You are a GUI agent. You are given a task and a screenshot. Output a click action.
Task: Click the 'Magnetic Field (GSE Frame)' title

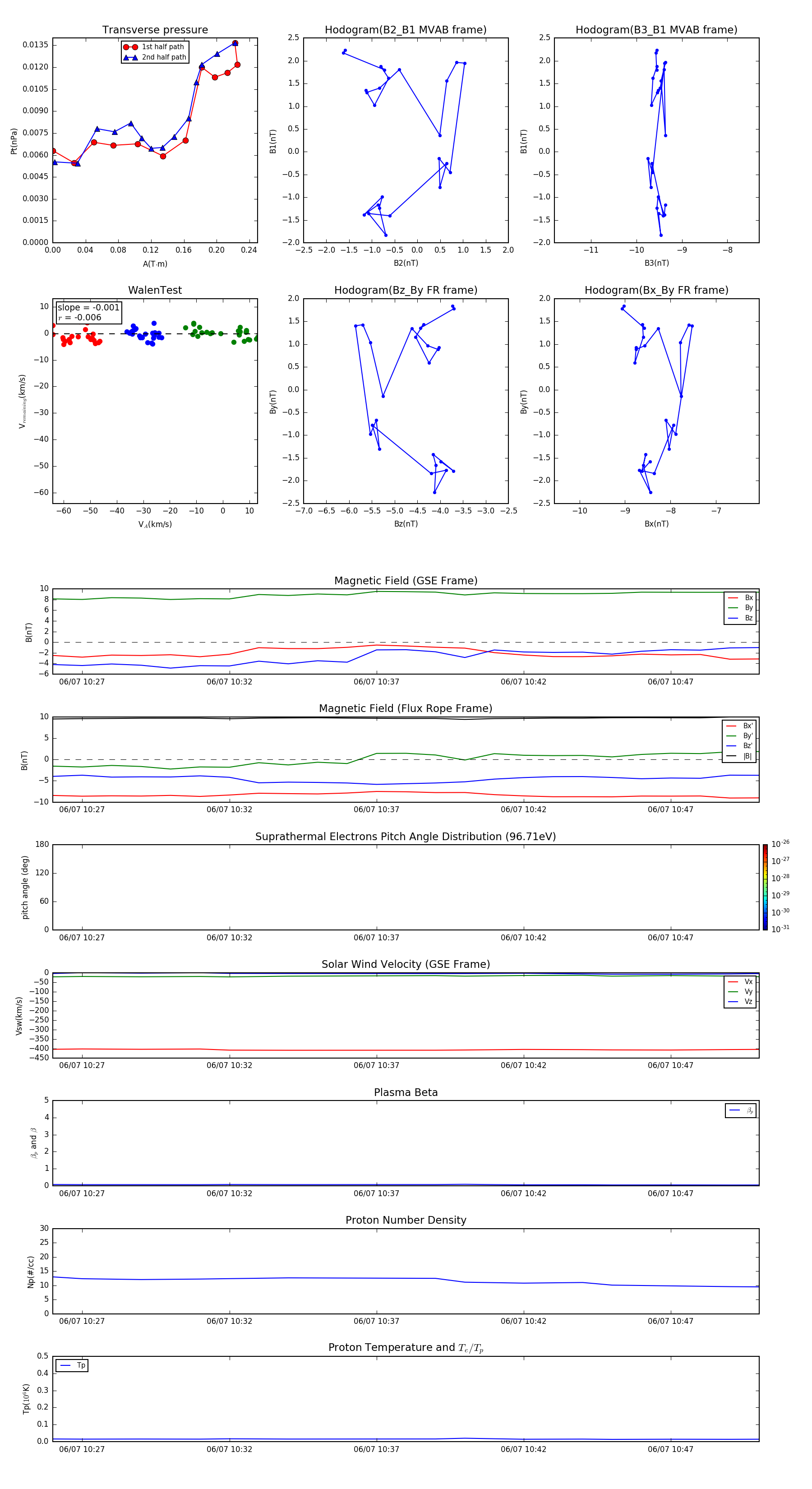click(x=406, y=581)
